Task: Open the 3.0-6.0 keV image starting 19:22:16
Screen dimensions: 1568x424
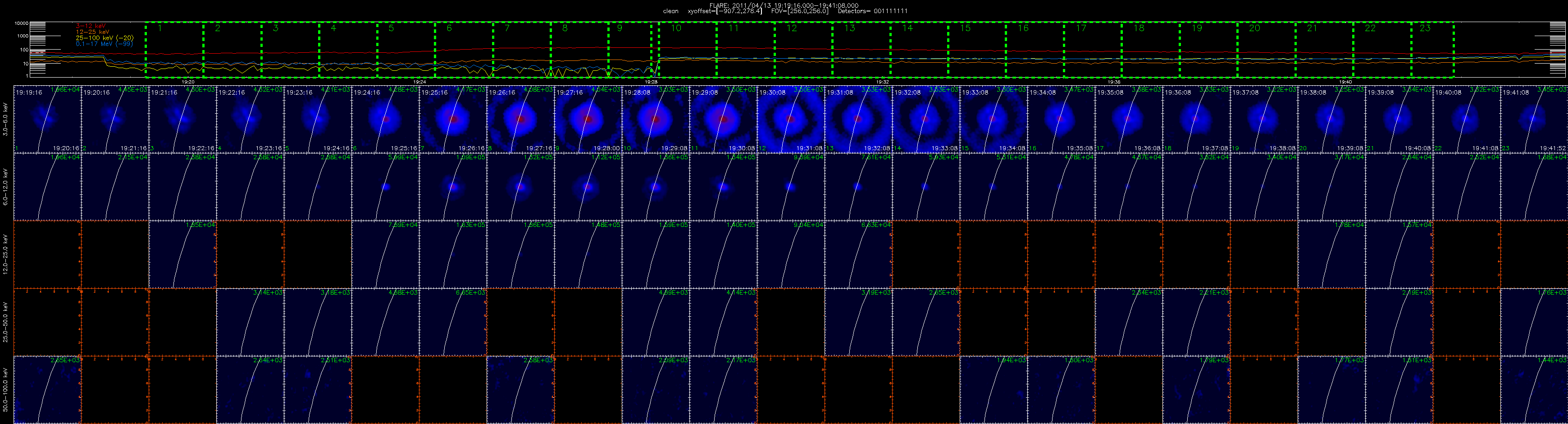Action: point(250,119)
